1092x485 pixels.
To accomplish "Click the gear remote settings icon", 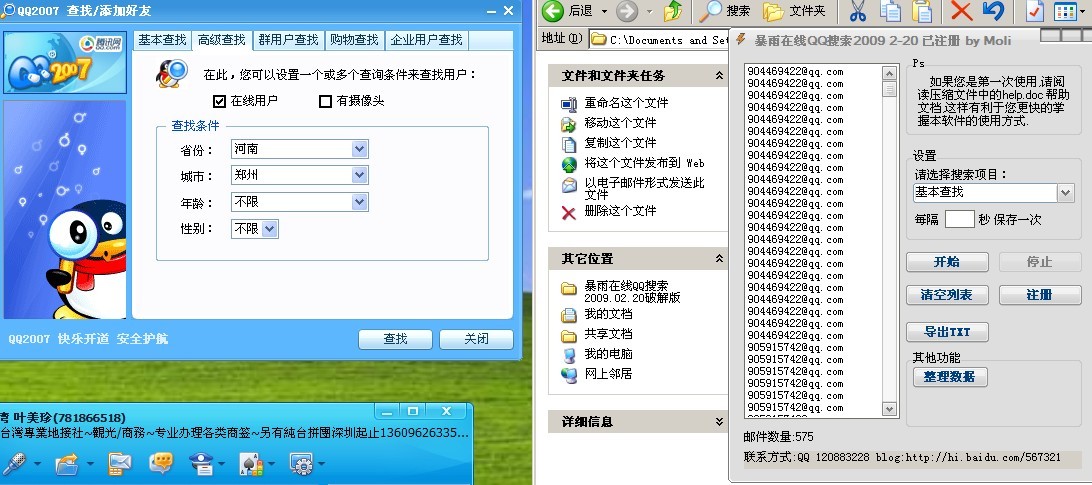I will click(302, 464).
